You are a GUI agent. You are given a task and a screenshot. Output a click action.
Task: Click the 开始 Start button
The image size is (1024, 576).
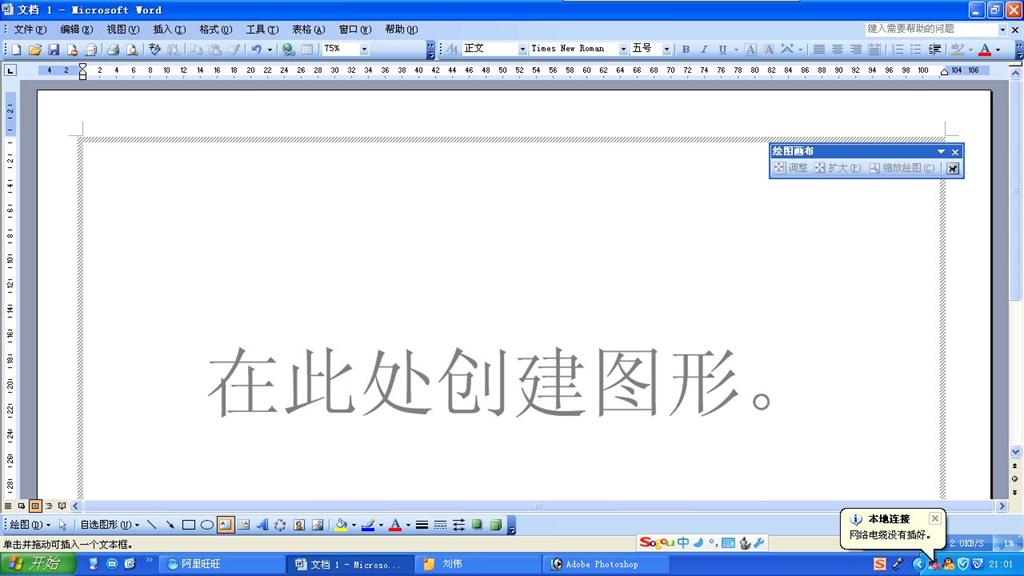click(37, 564)
